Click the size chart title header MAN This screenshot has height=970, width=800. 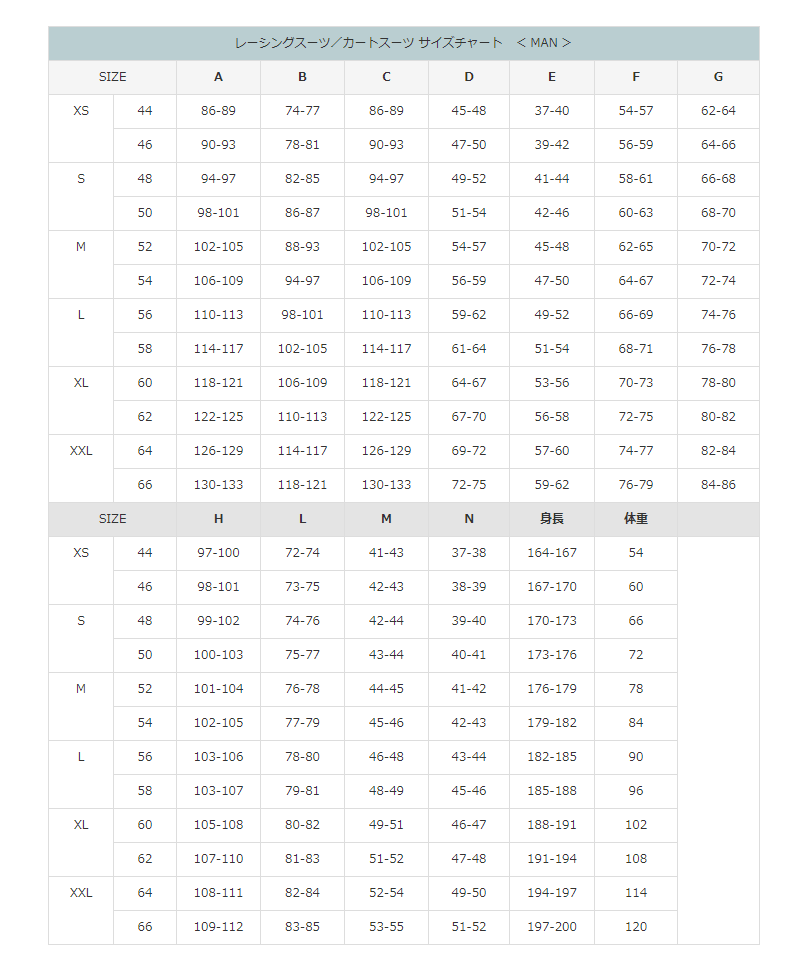pos(403,43)
